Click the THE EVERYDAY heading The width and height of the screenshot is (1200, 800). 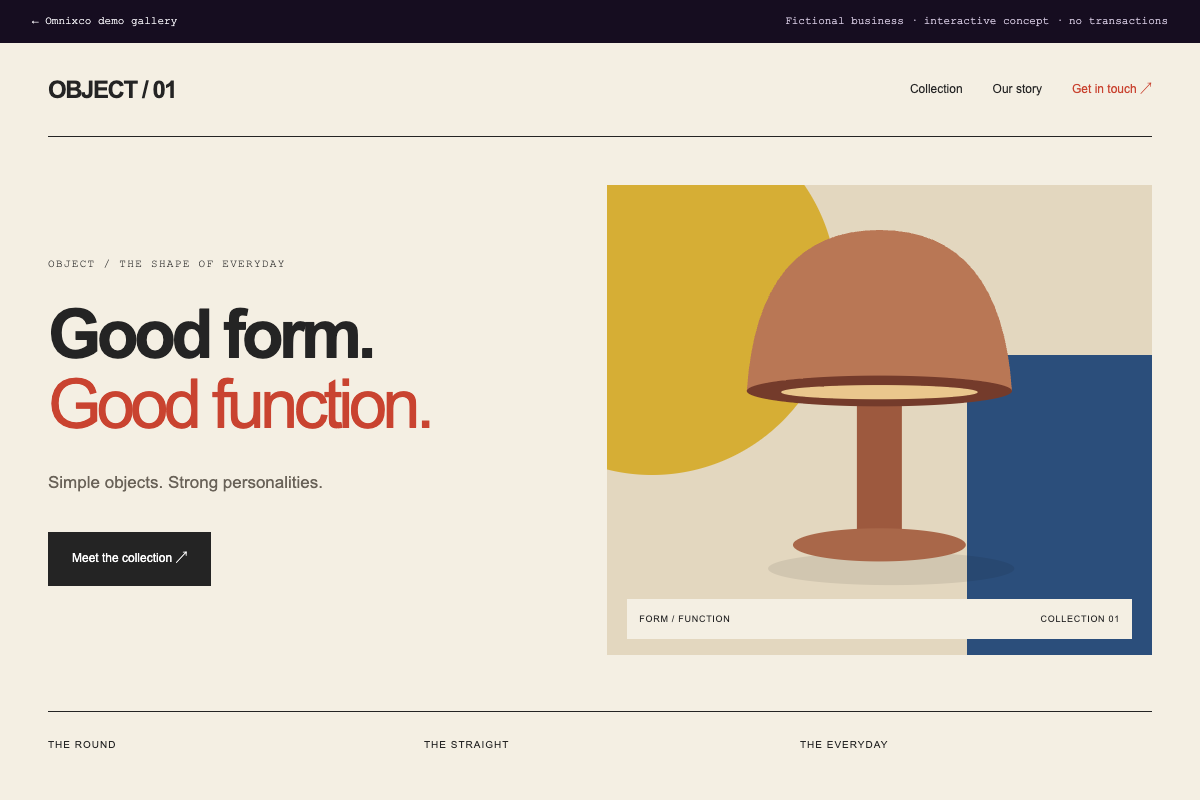[x=844, y=745]
